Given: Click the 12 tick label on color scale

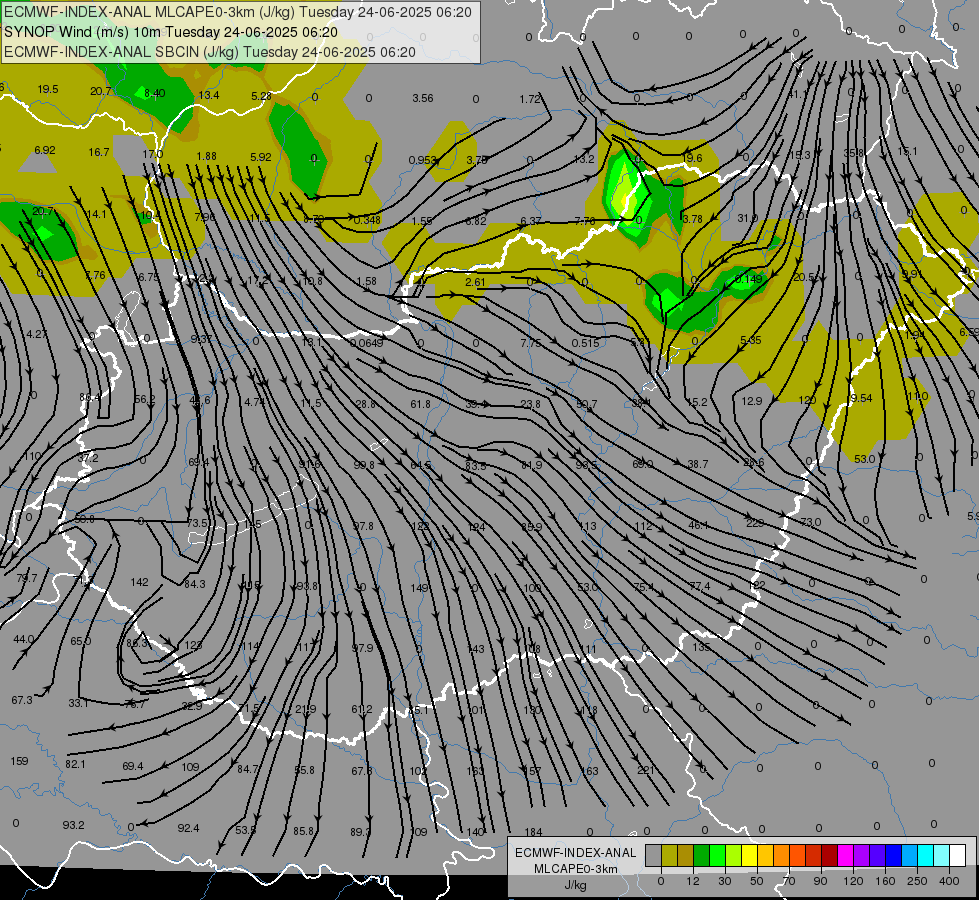Looking at the screenshot, I should [693, 881].
